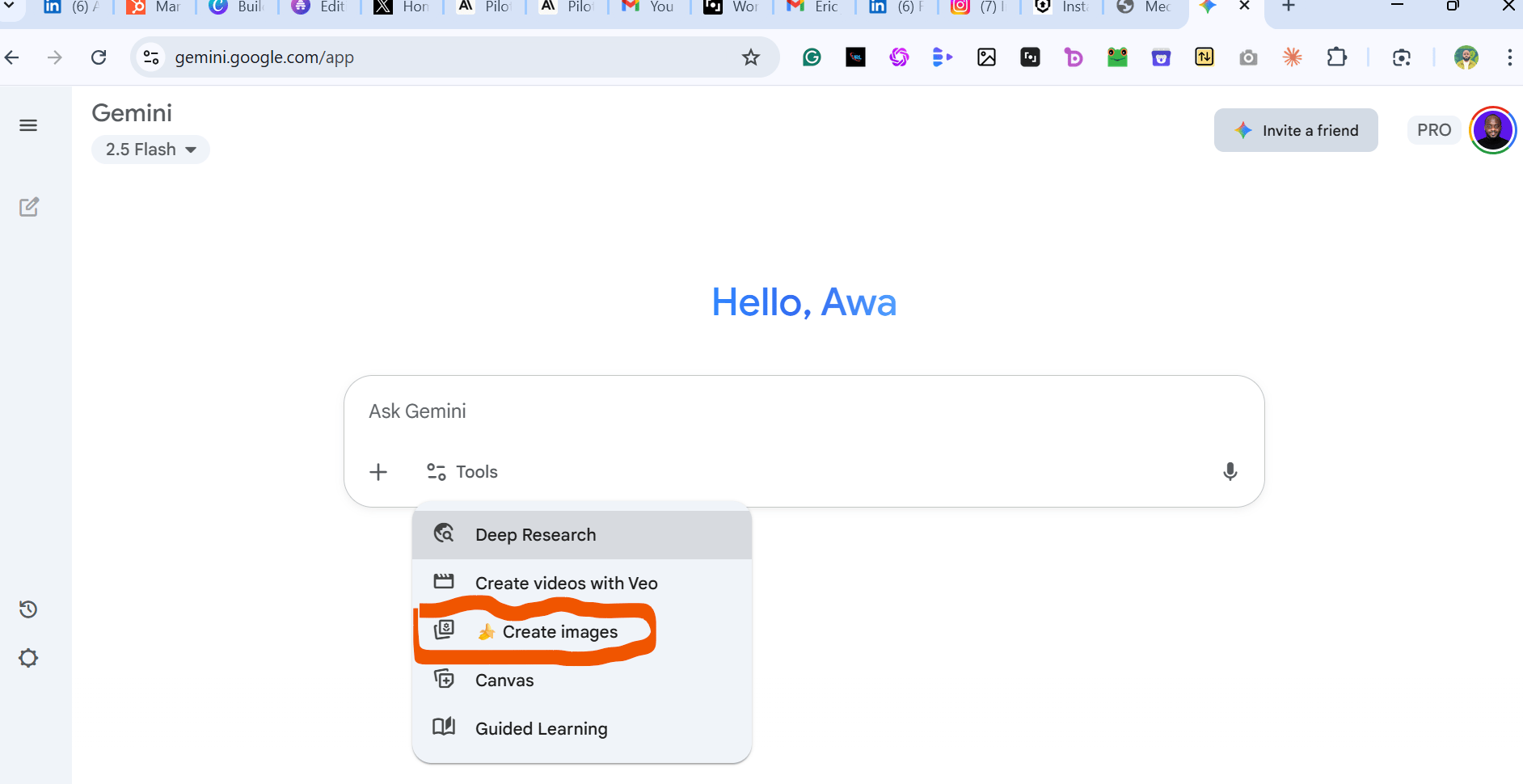The image size is (1523, 784).
Task: Click the Gemini title text
Action: (132, 113)
